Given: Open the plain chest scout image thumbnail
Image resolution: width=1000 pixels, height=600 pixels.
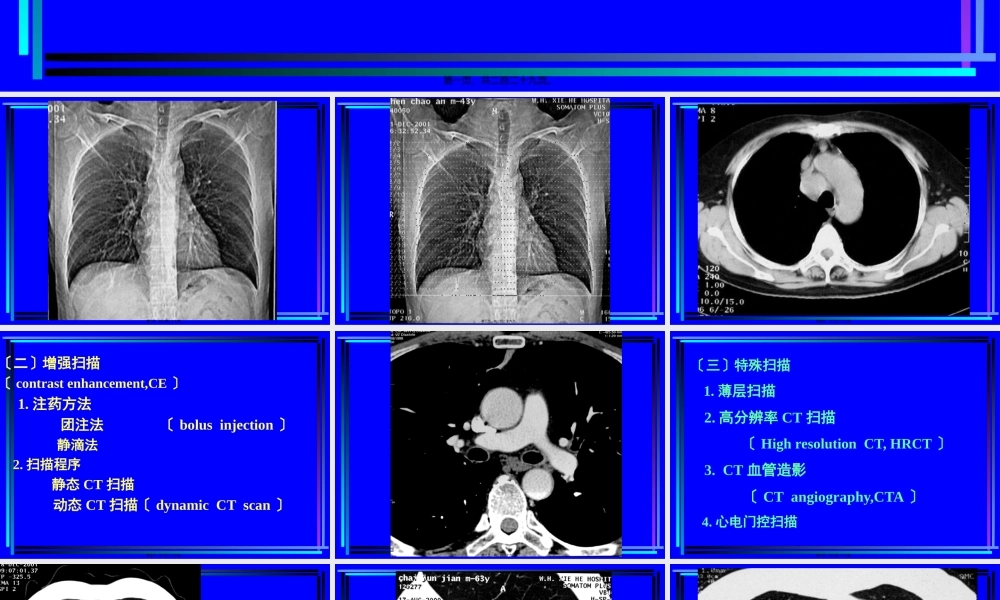Looking at the screenshot, I should [163, 210].
